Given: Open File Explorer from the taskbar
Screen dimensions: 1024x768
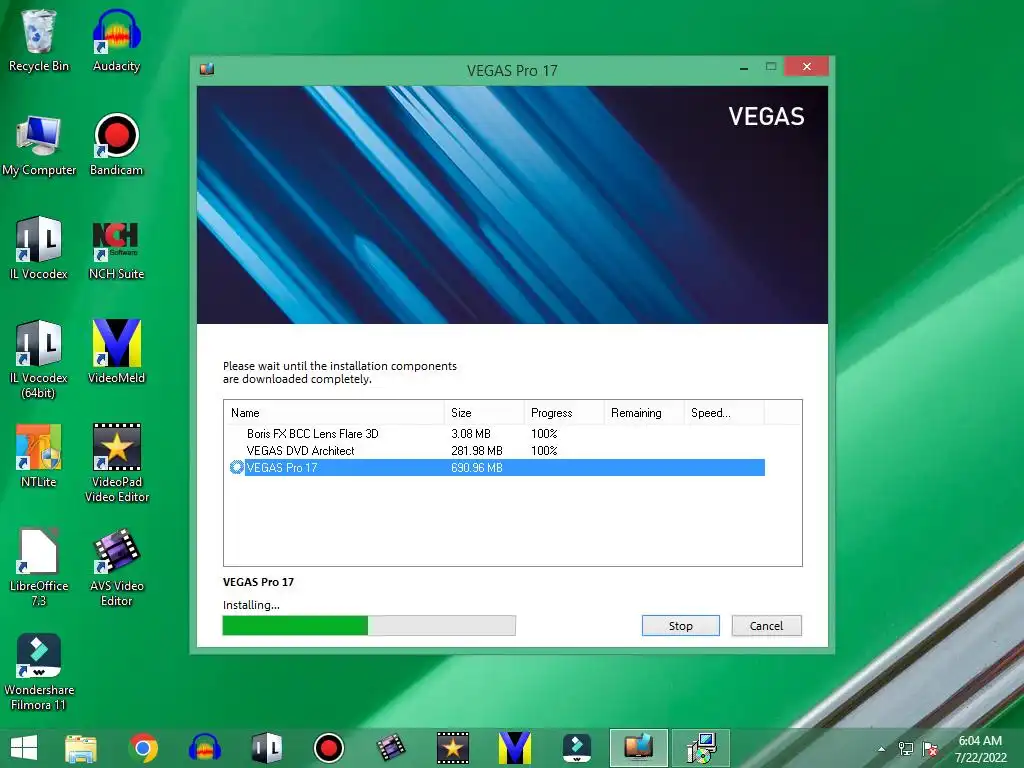Looking at the screenshot, I should 81,748.
